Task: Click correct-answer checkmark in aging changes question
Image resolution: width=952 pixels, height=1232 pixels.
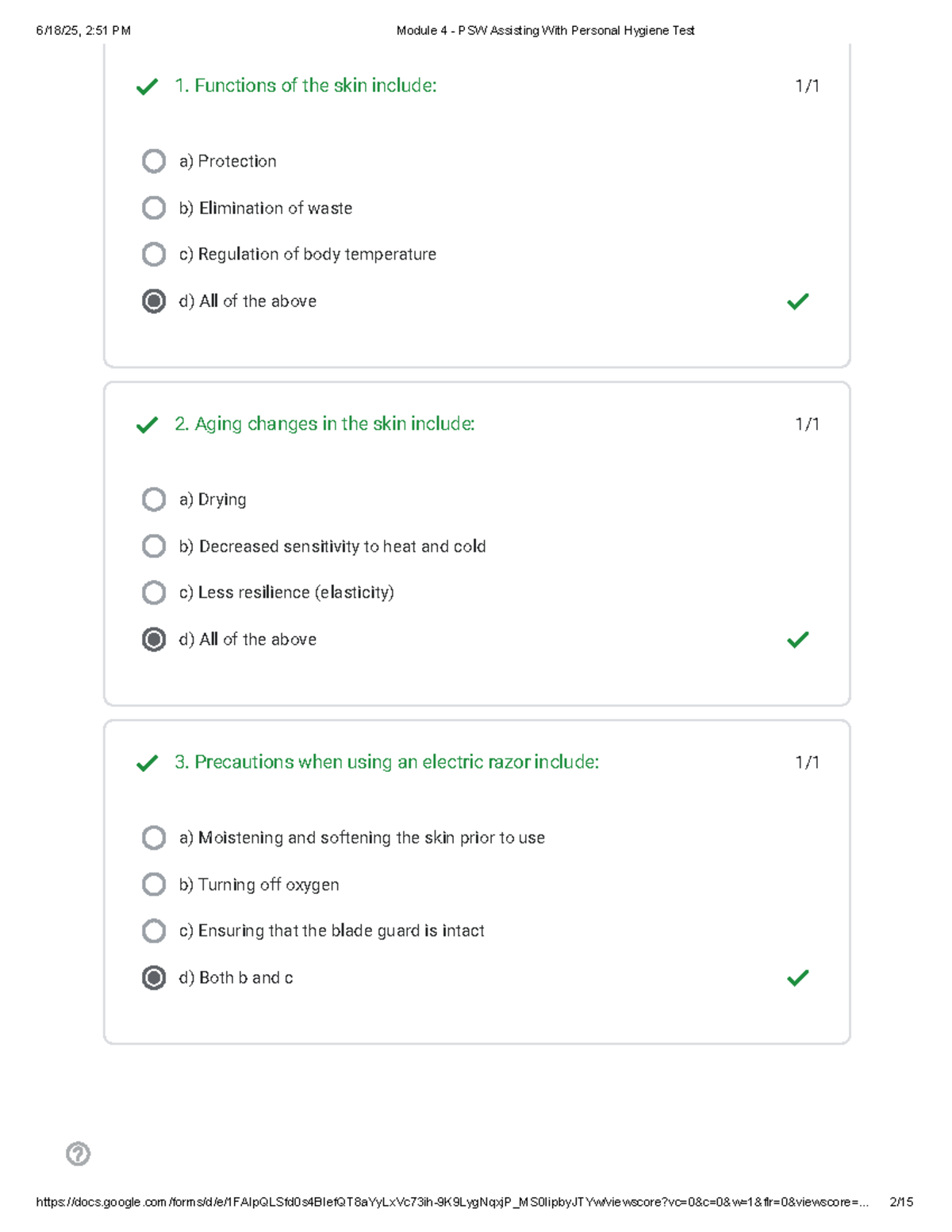Action: [797, 639]
